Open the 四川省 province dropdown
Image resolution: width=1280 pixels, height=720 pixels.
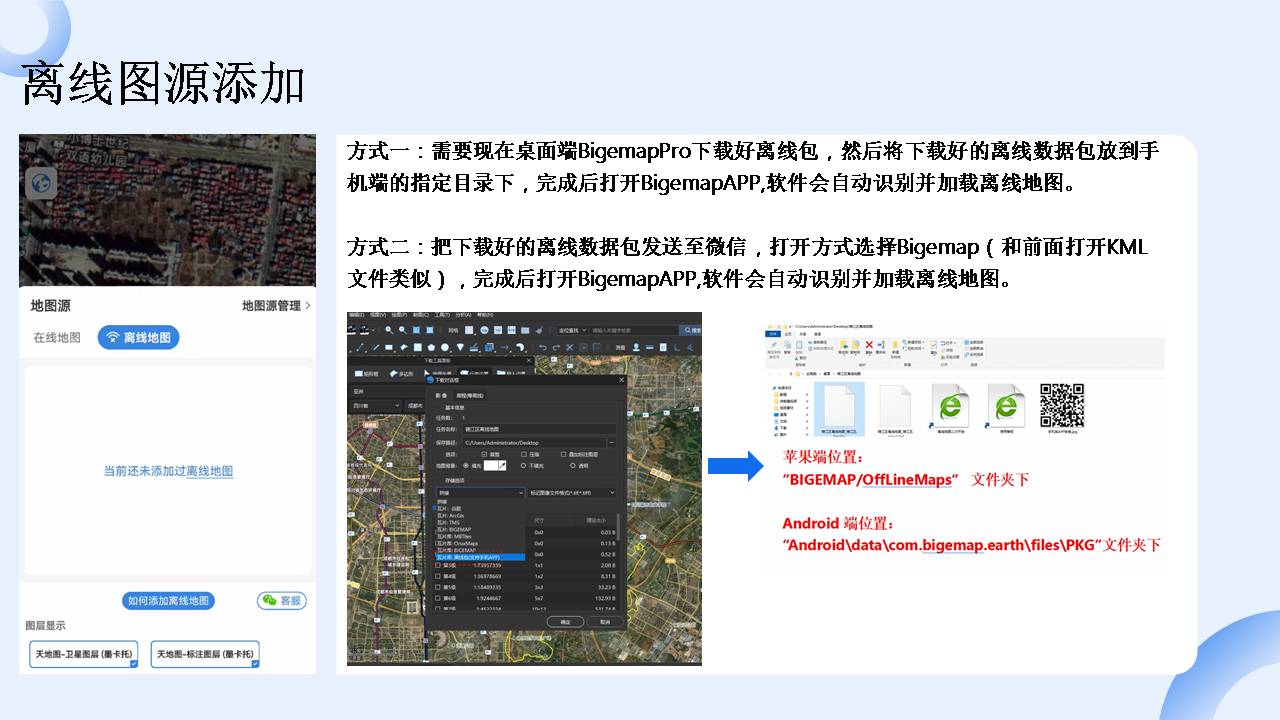click(376, 405)
